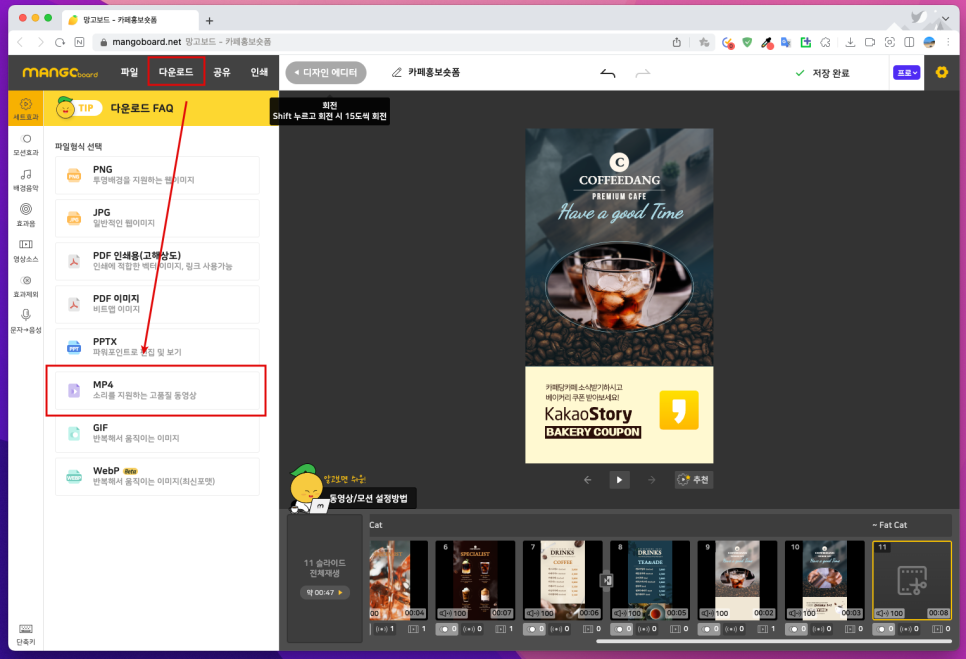Image resolution: width=966 pixels, height=659 pixels.
Task: Click the undo arrow in the editor toolbar
Action: (x=607, y=73)
